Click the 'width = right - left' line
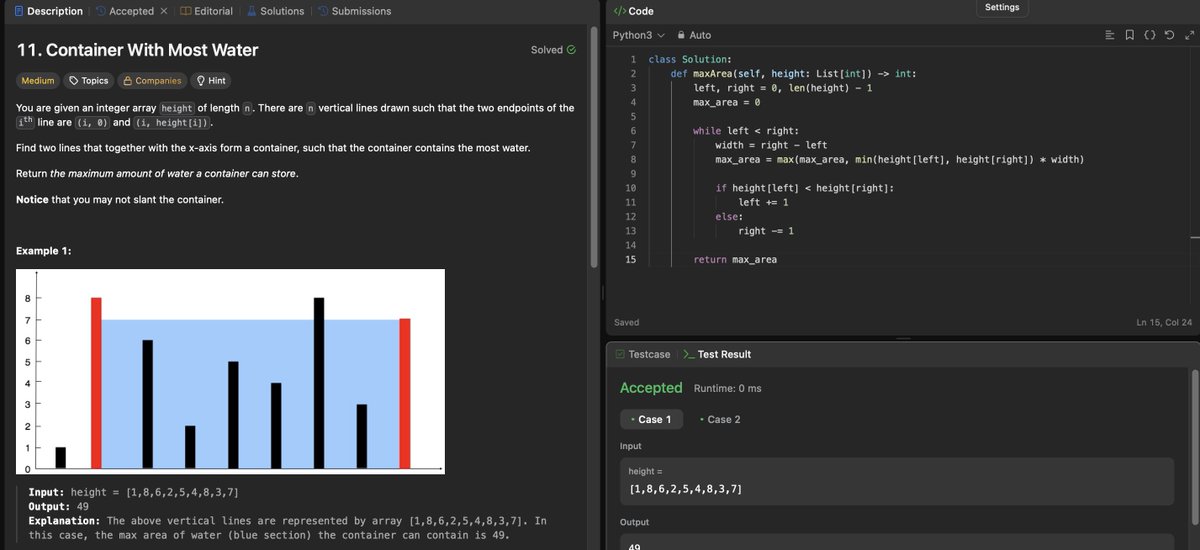This screenshot has height=550, width=1200. [x=771, y=145]
